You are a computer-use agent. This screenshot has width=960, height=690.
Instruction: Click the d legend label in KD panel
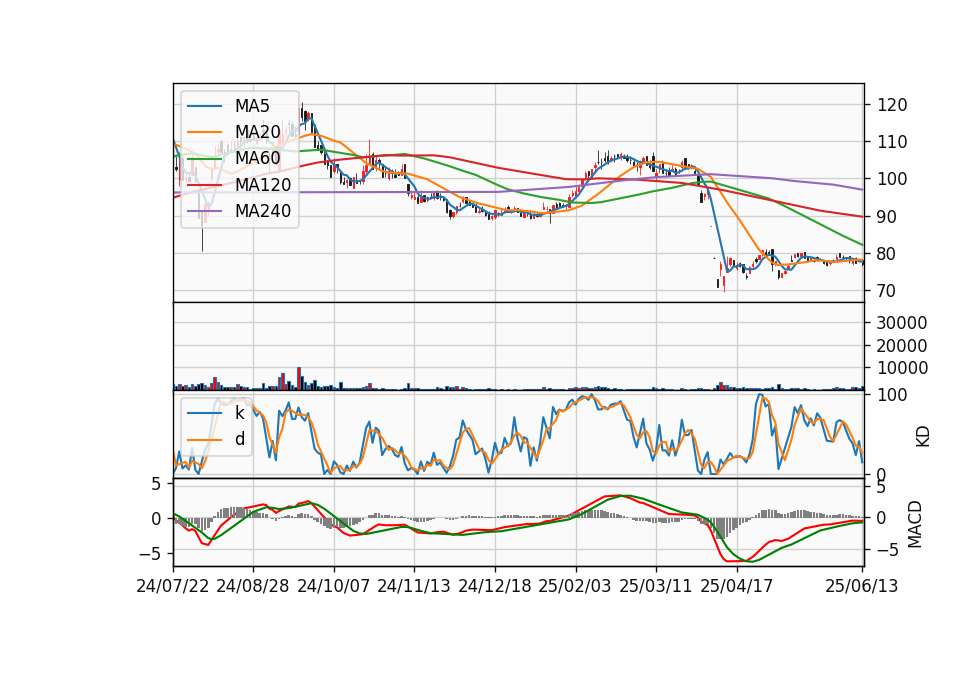pos(239,438)
